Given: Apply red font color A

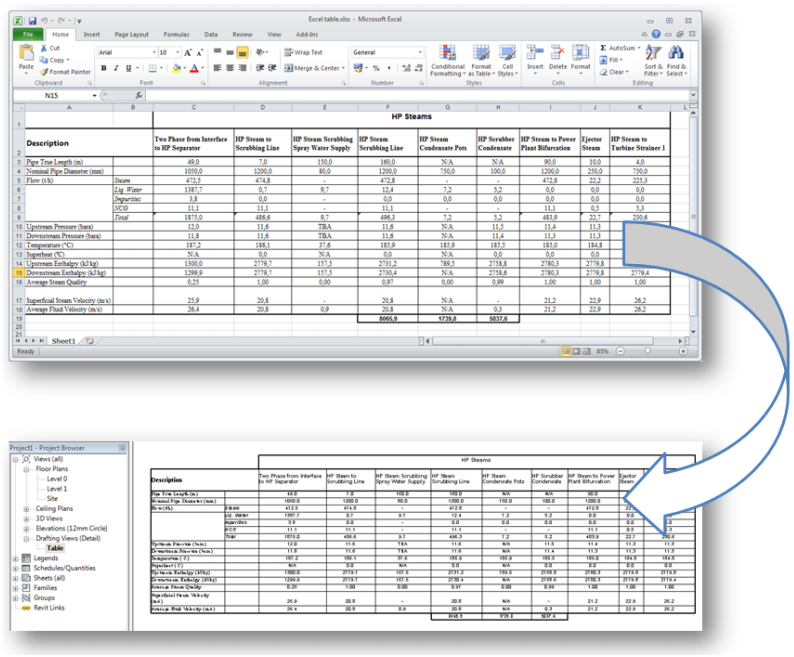Looking at the screenshot, I should point(194,68).
